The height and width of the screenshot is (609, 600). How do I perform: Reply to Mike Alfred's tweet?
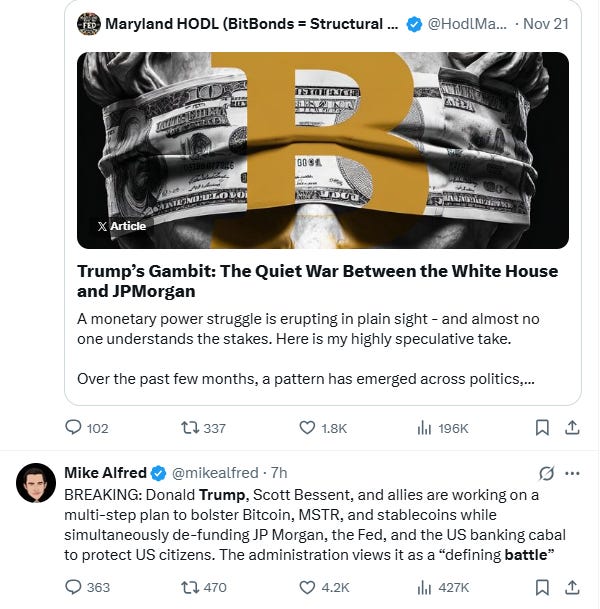pyautogui.click(x=74, y=587)
